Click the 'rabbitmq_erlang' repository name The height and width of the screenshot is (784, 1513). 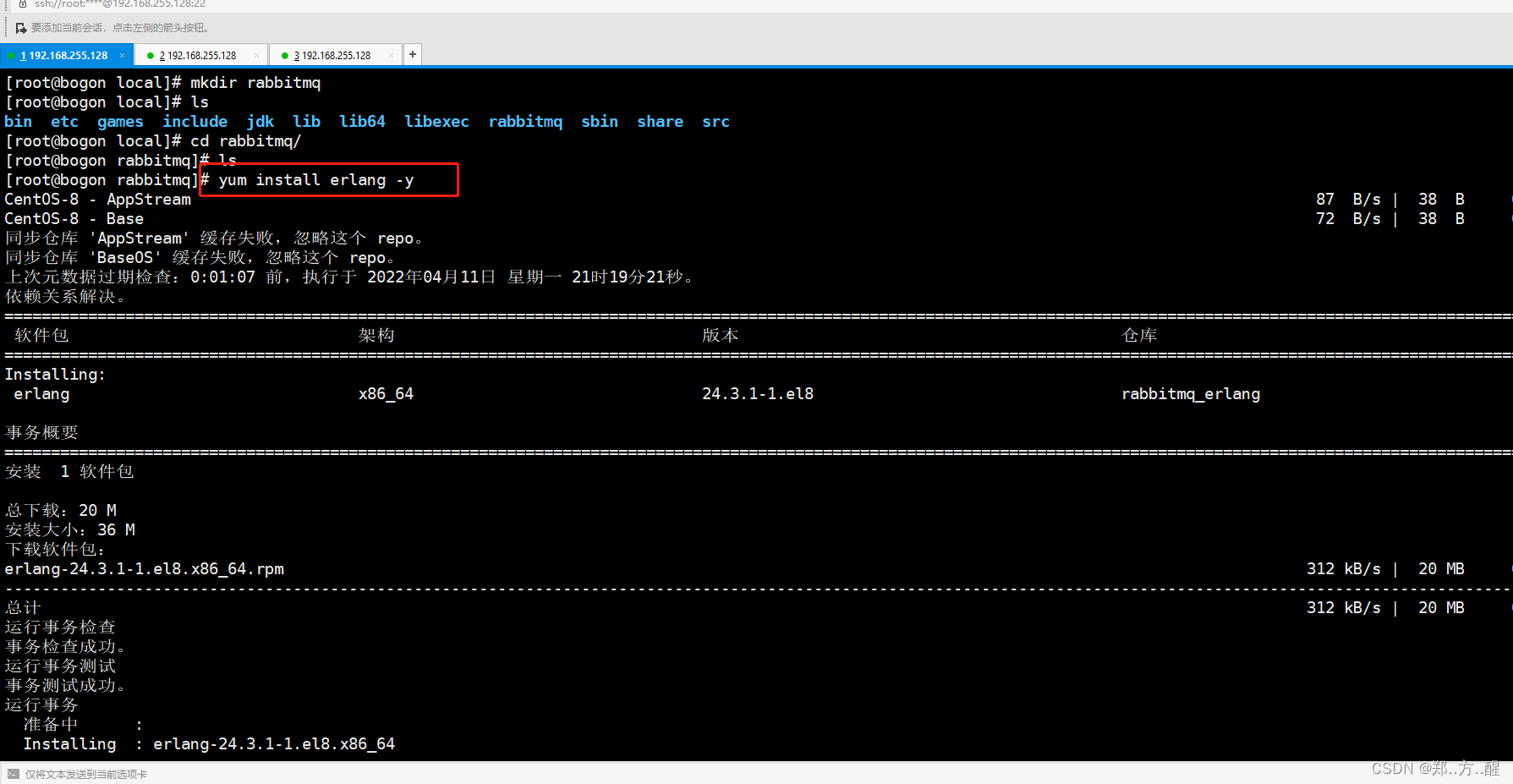[1191, 394]
